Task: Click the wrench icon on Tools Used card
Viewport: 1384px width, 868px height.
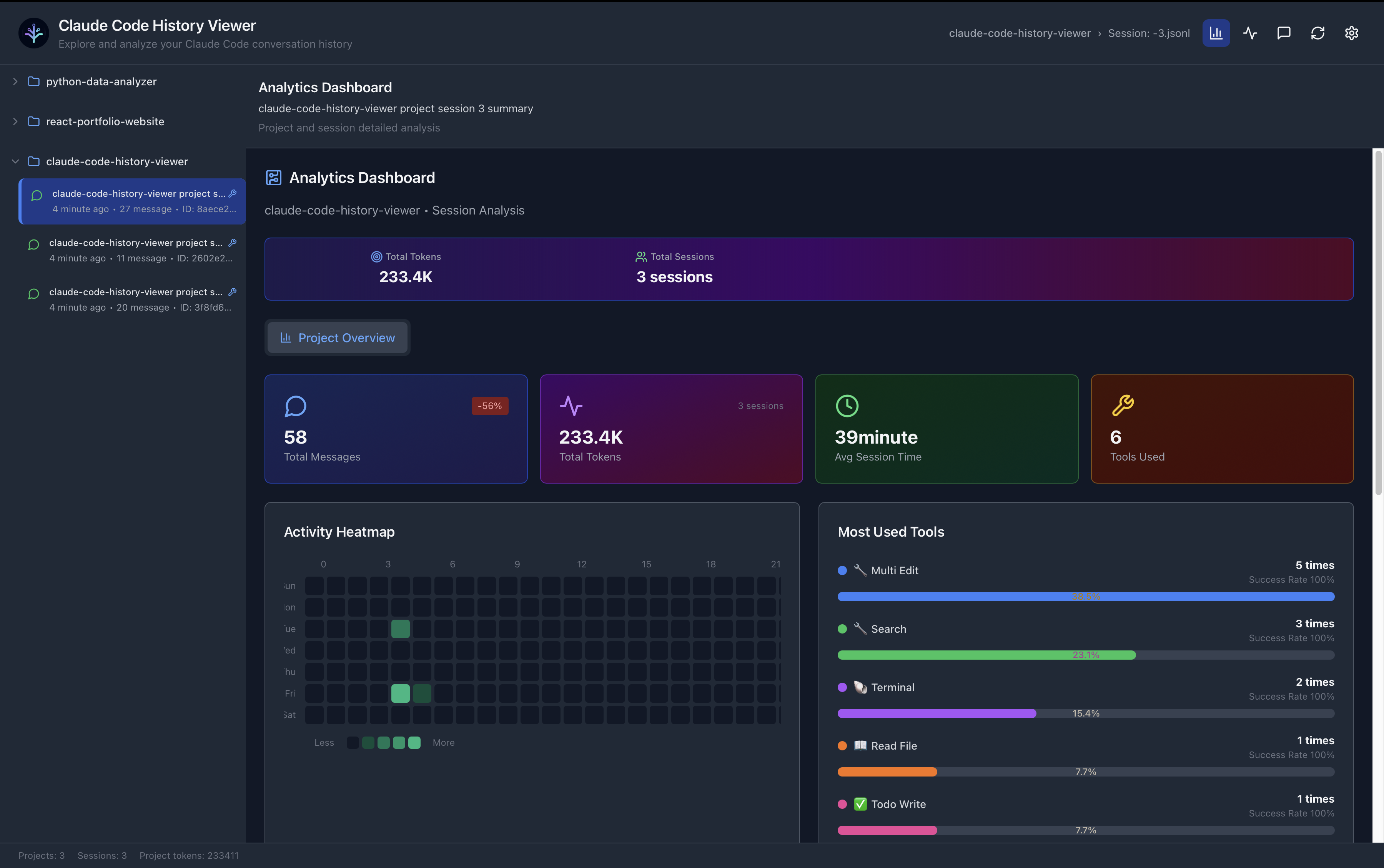Action: [x=1122, y=406]
